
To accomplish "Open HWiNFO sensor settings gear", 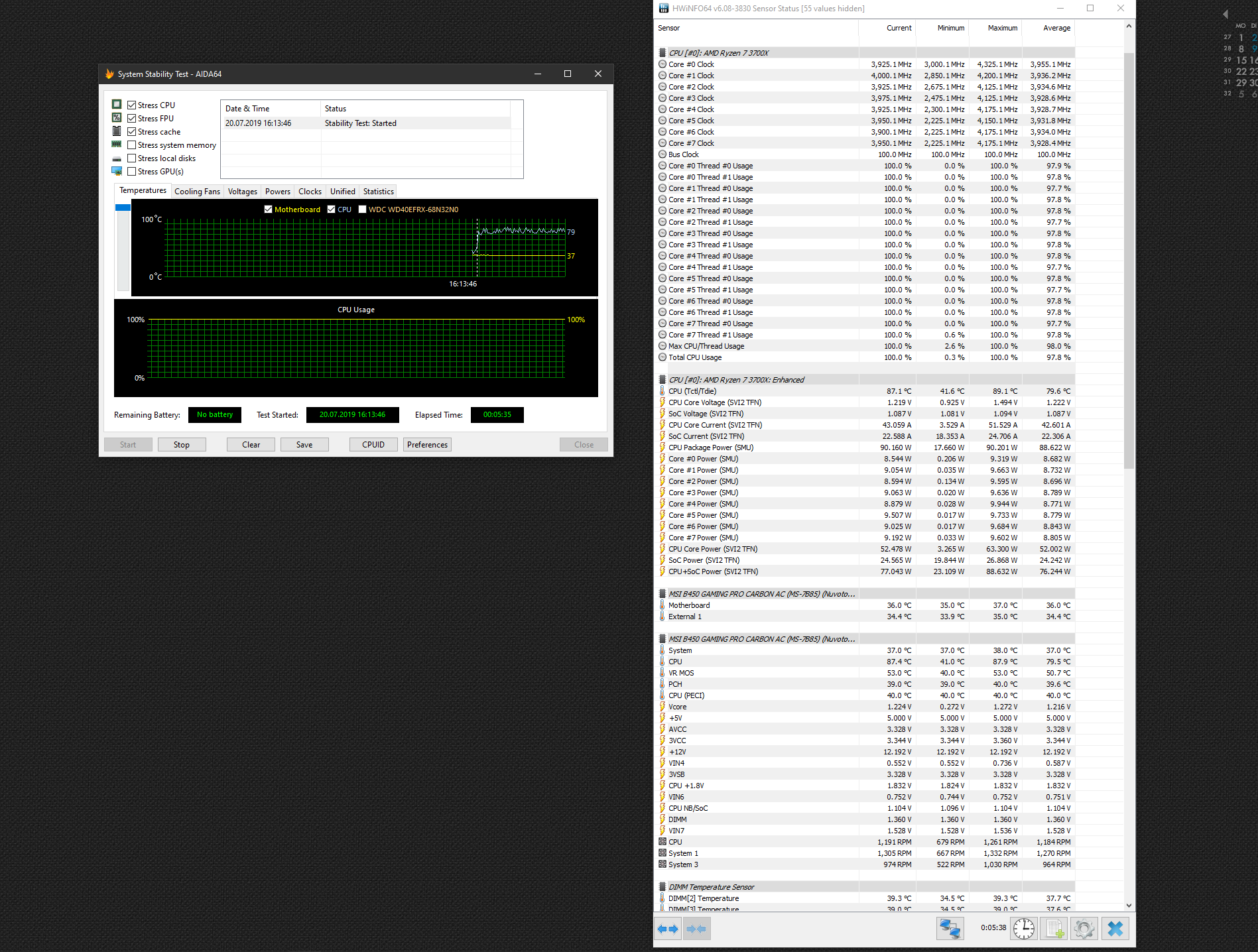I will click(x=1084, y=929).
